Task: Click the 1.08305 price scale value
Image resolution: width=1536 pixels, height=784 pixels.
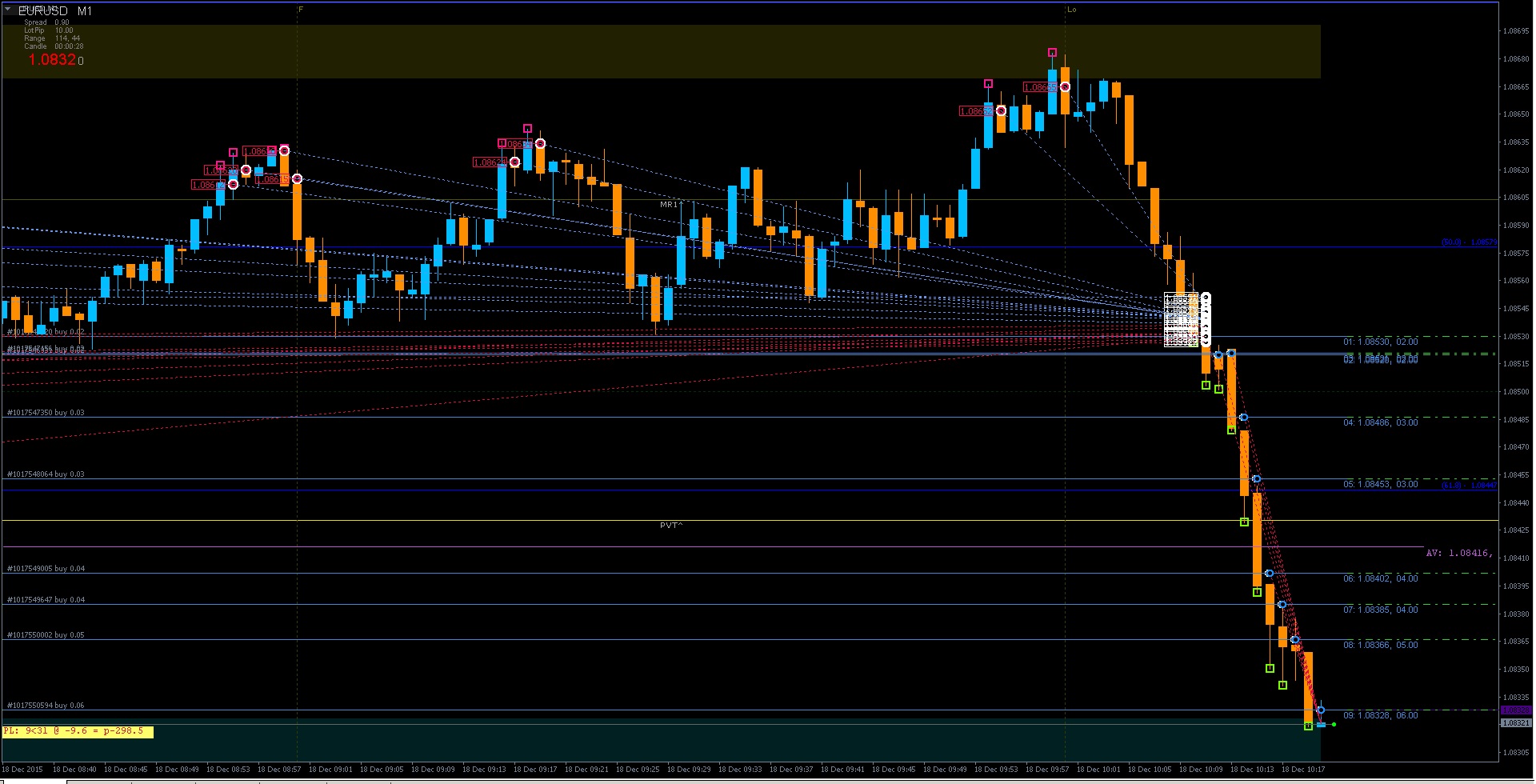Action: pyautogui.click(x=1517, y=753)
